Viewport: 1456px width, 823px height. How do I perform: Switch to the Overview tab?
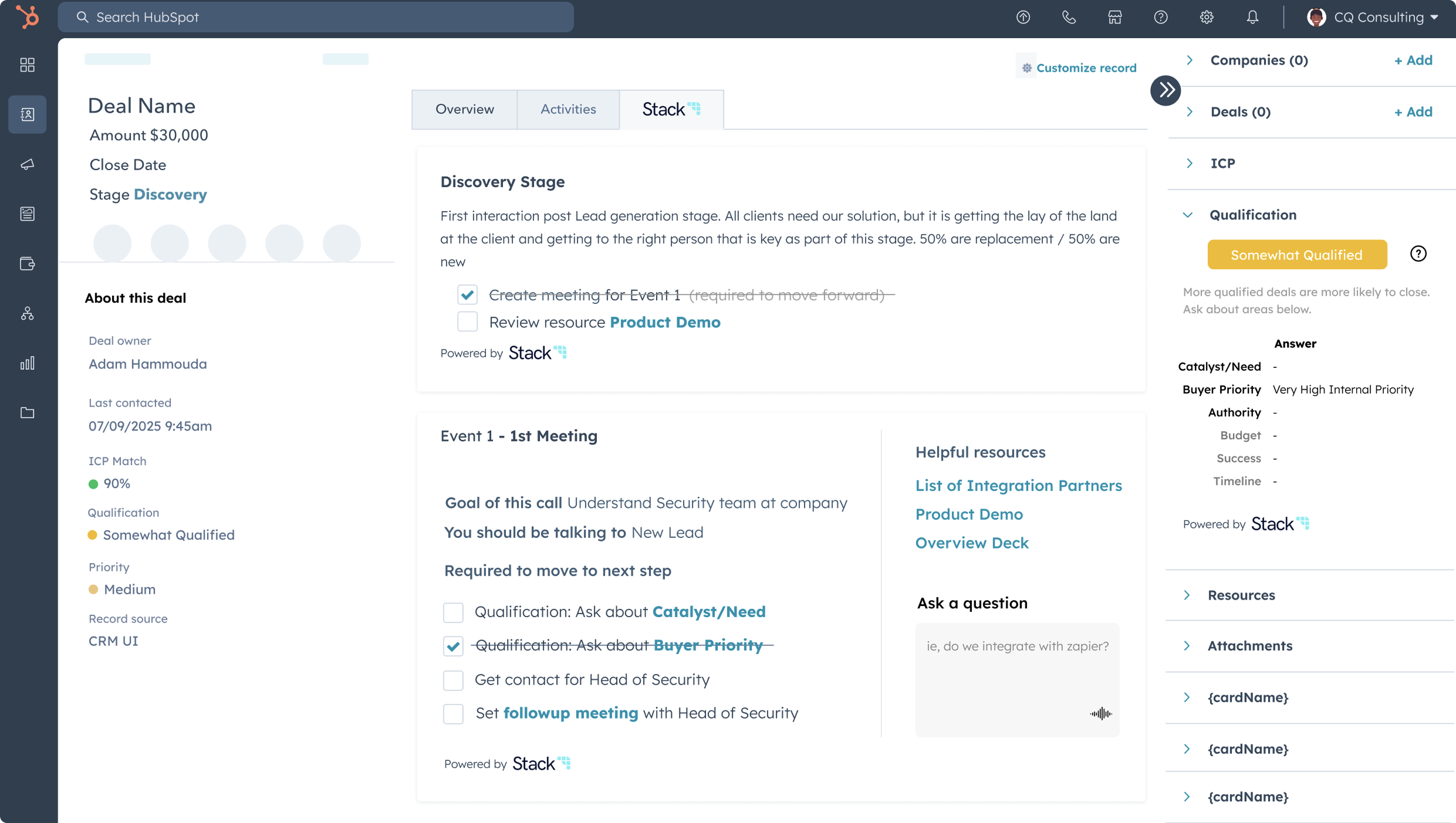point(464,109)
